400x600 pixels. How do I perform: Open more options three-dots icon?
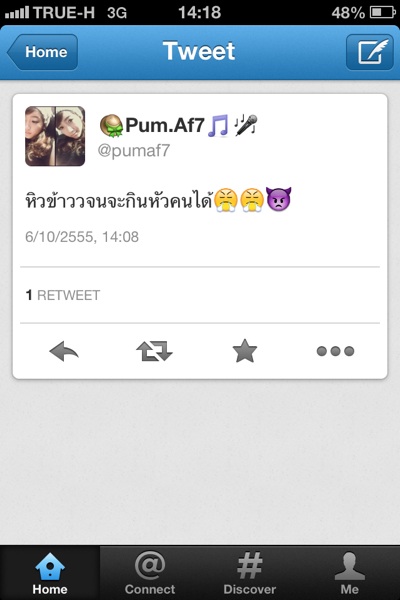[335, 351]
